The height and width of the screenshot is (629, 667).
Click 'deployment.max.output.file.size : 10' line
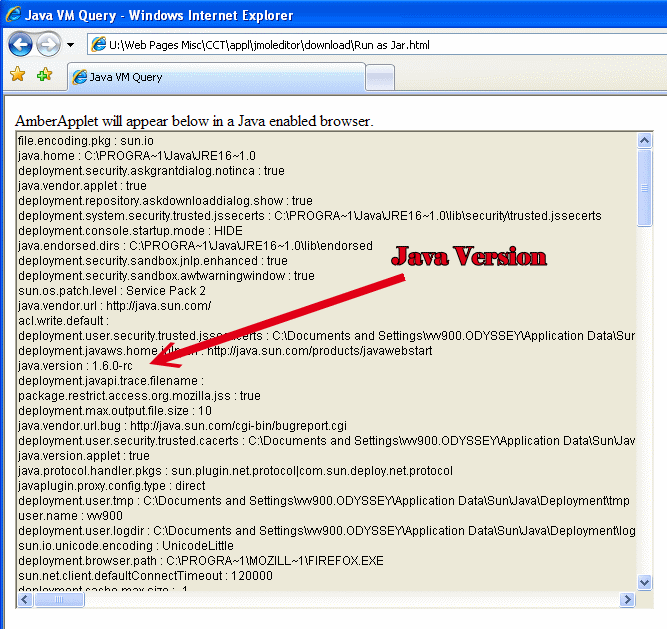(x=115, y=411)
